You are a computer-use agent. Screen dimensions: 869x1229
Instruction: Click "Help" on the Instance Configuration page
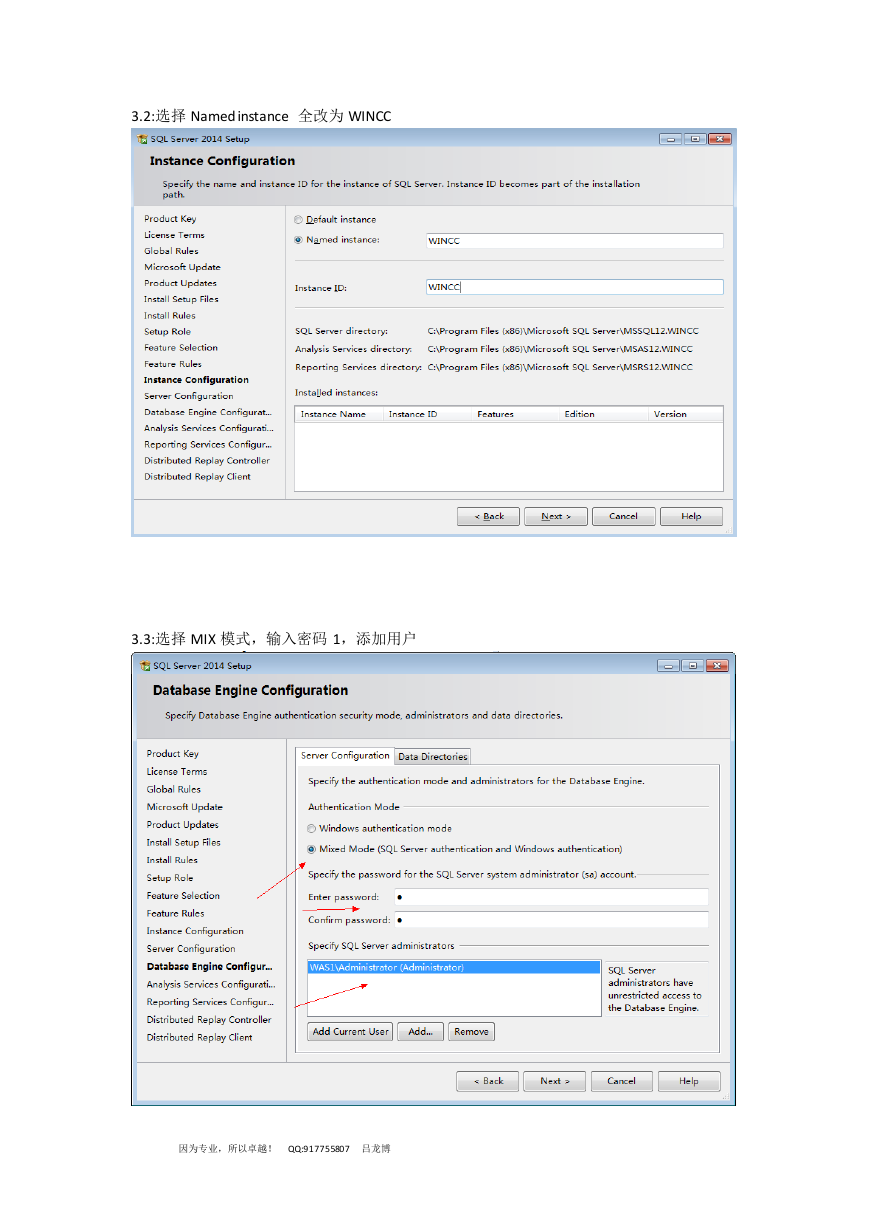click(691, 516)
